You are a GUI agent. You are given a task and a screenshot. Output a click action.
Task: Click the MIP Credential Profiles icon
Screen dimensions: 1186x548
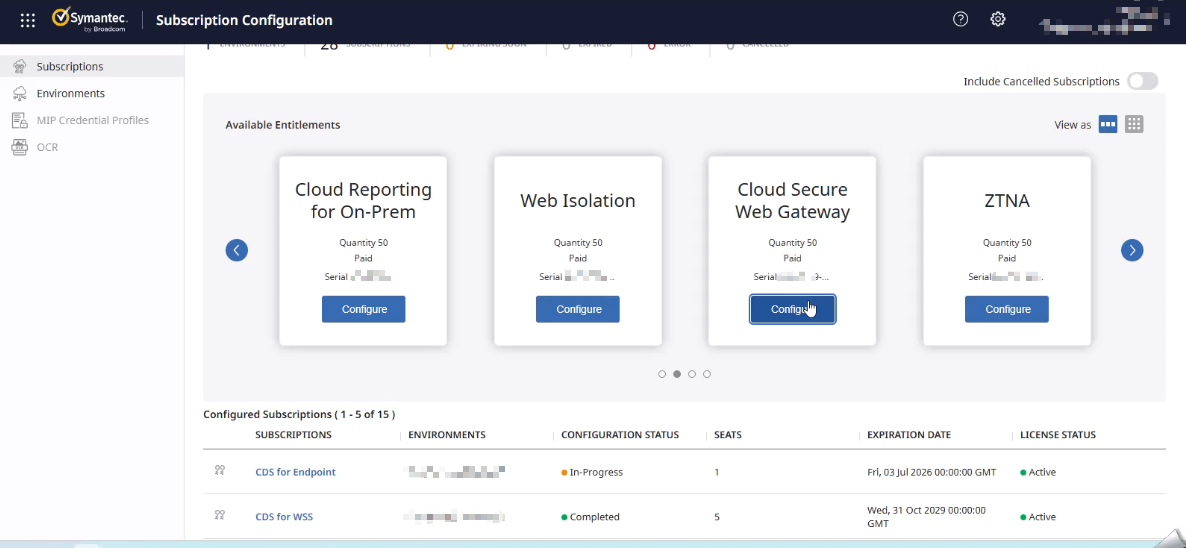click(20, 120)
